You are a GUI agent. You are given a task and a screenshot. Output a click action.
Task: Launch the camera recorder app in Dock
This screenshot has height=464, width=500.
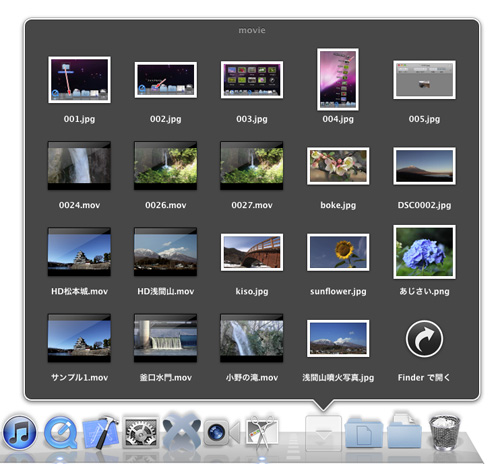(x=222, y=433)
